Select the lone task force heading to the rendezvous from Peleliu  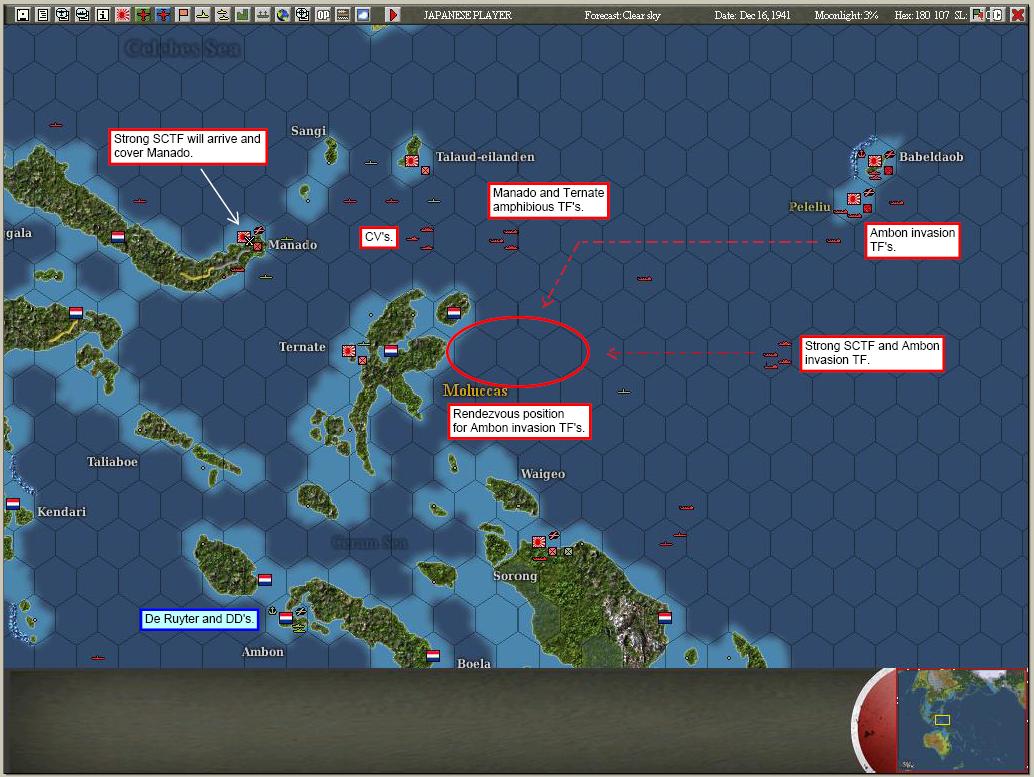834,241
